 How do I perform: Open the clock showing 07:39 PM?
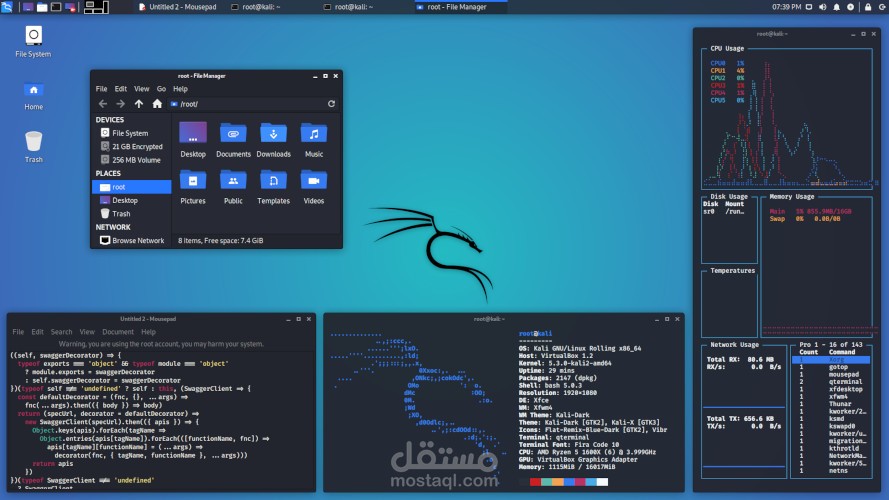coord(786,7)
